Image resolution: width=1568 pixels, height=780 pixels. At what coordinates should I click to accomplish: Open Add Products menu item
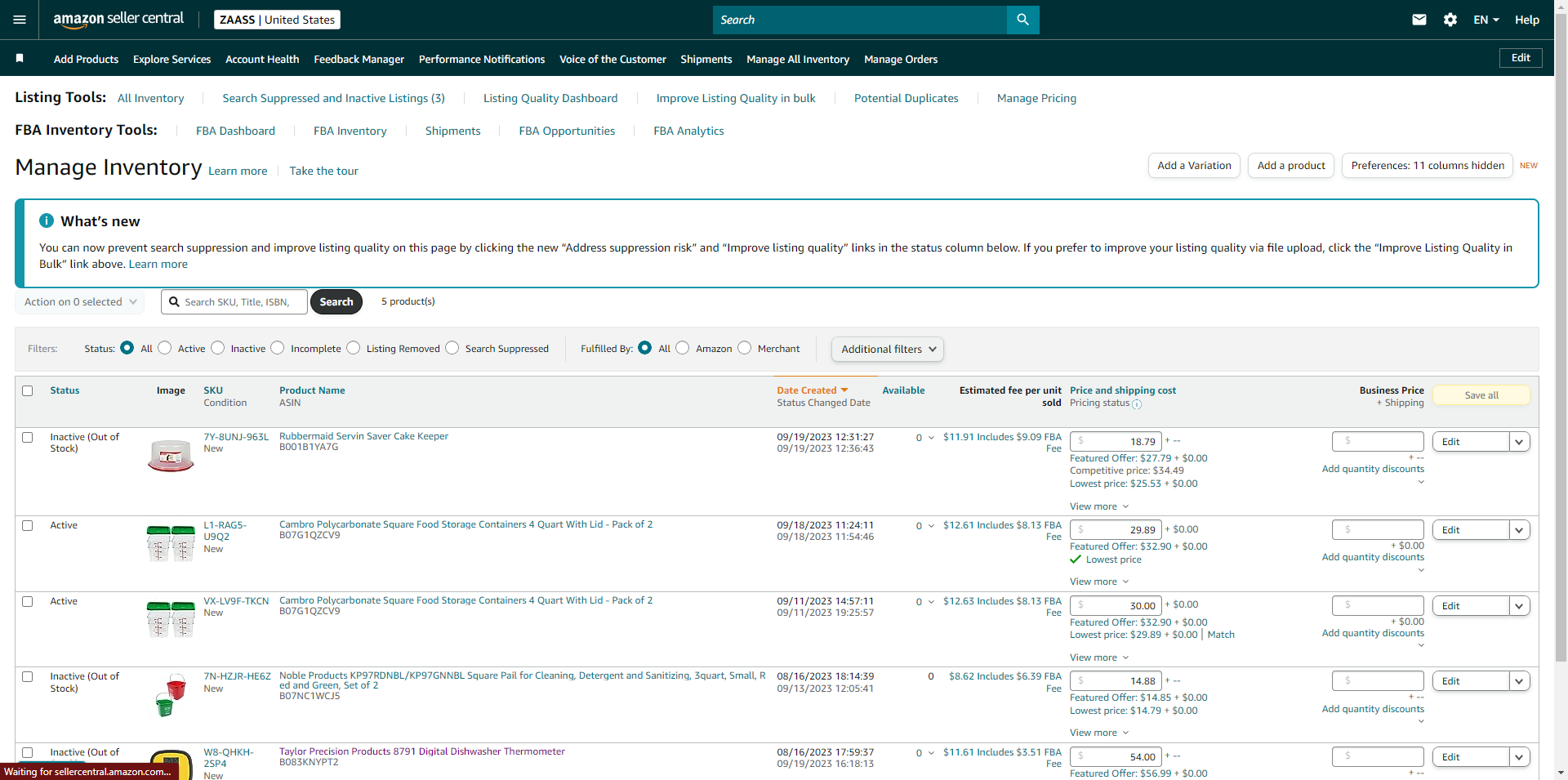[x=86, y=59]
